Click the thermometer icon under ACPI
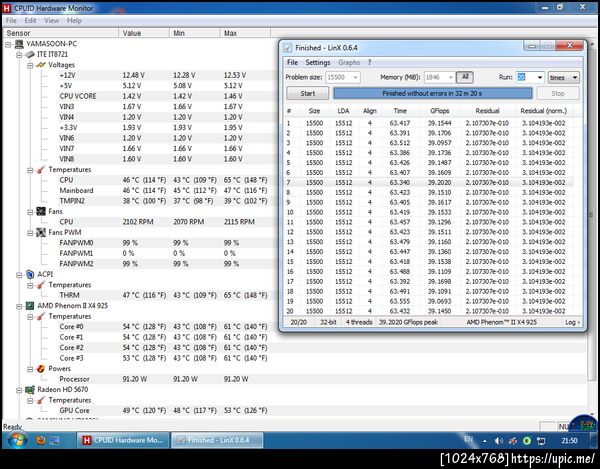 pyautogui.click(x=41, y=285)
